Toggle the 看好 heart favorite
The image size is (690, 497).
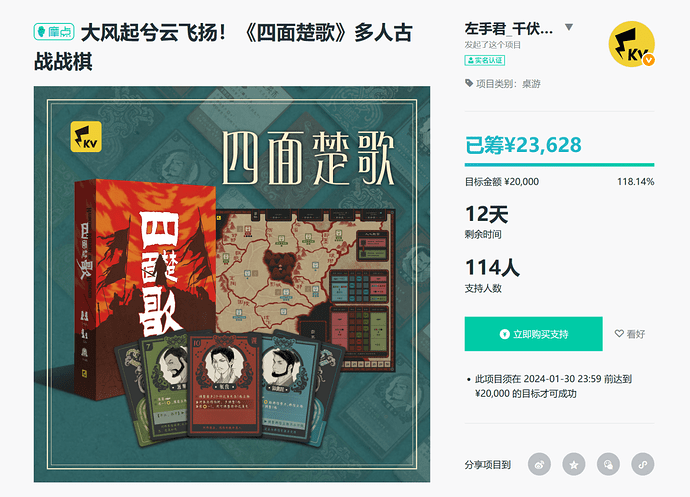pyautogui.click(x=630, y=334)
